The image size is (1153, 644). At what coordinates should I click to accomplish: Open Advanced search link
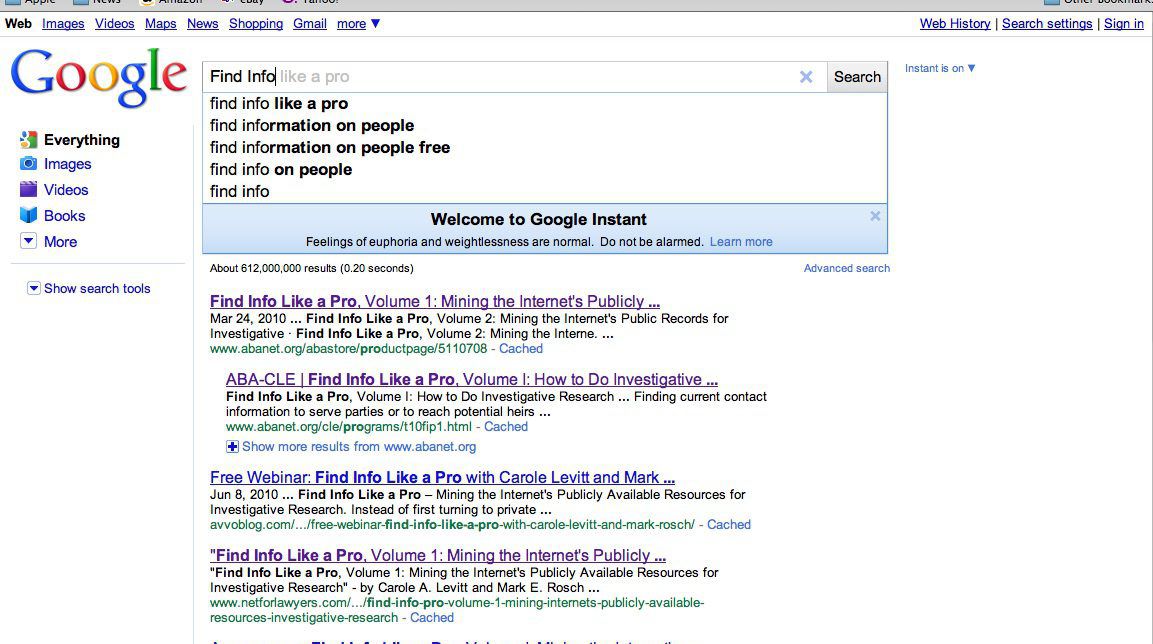click(x=846, y=268)
